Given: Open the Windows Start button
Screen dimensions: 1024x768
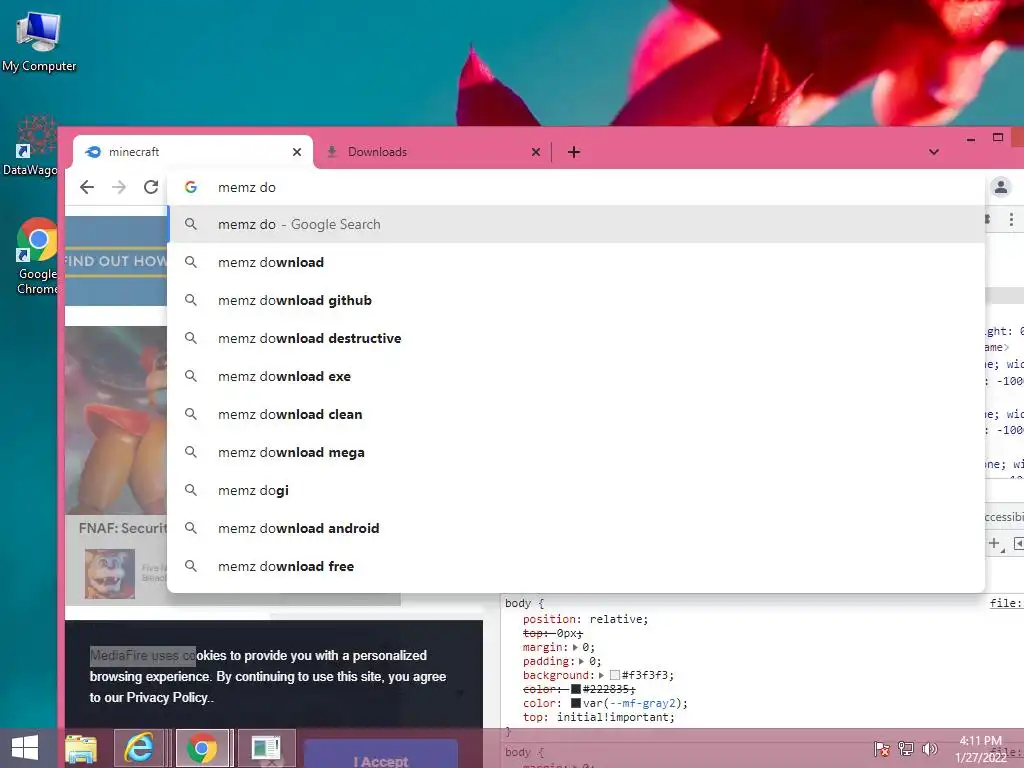Looking at the screenshot, I should point(25,748).
